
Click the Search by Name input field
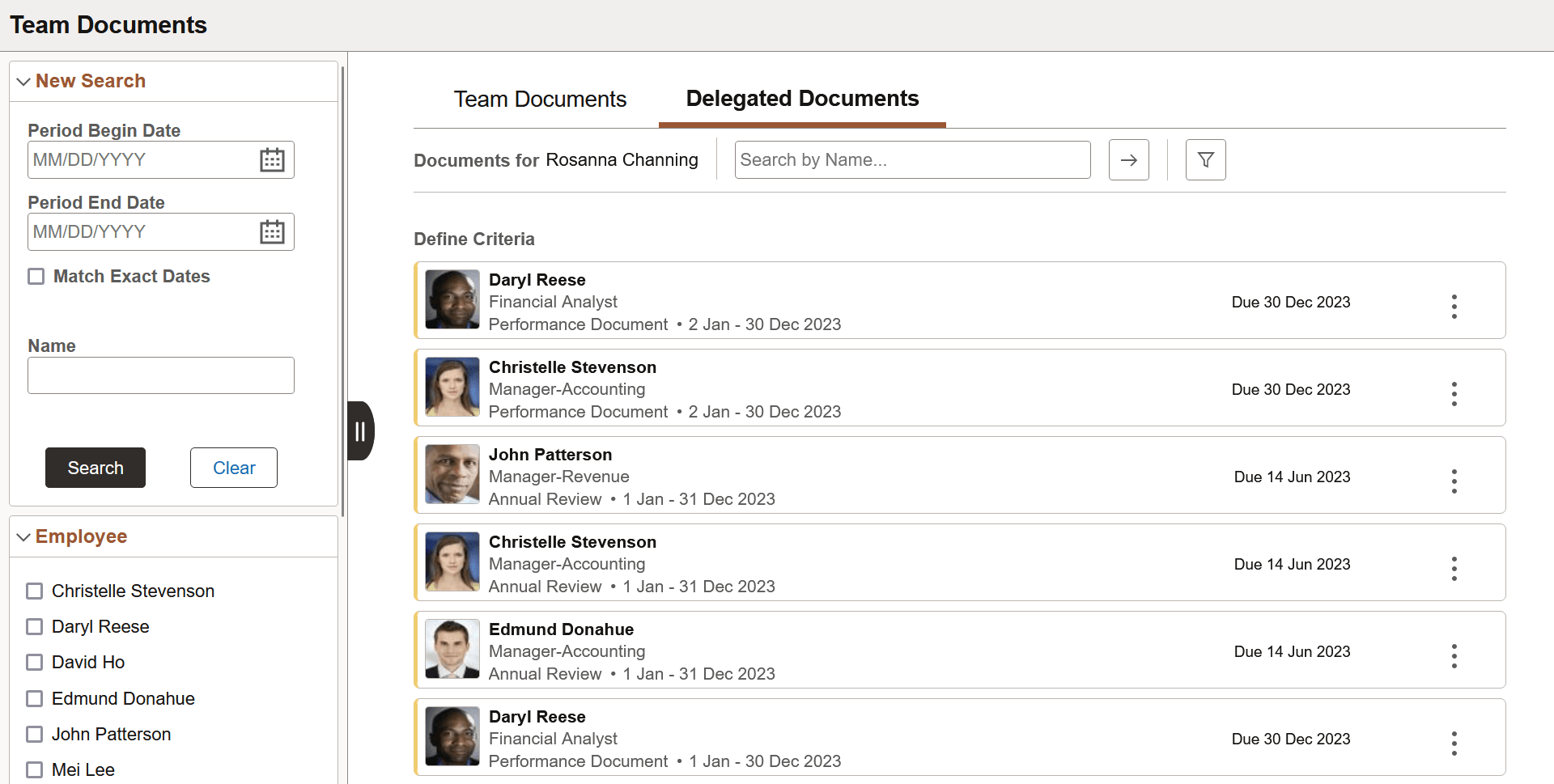click(911, 159)
